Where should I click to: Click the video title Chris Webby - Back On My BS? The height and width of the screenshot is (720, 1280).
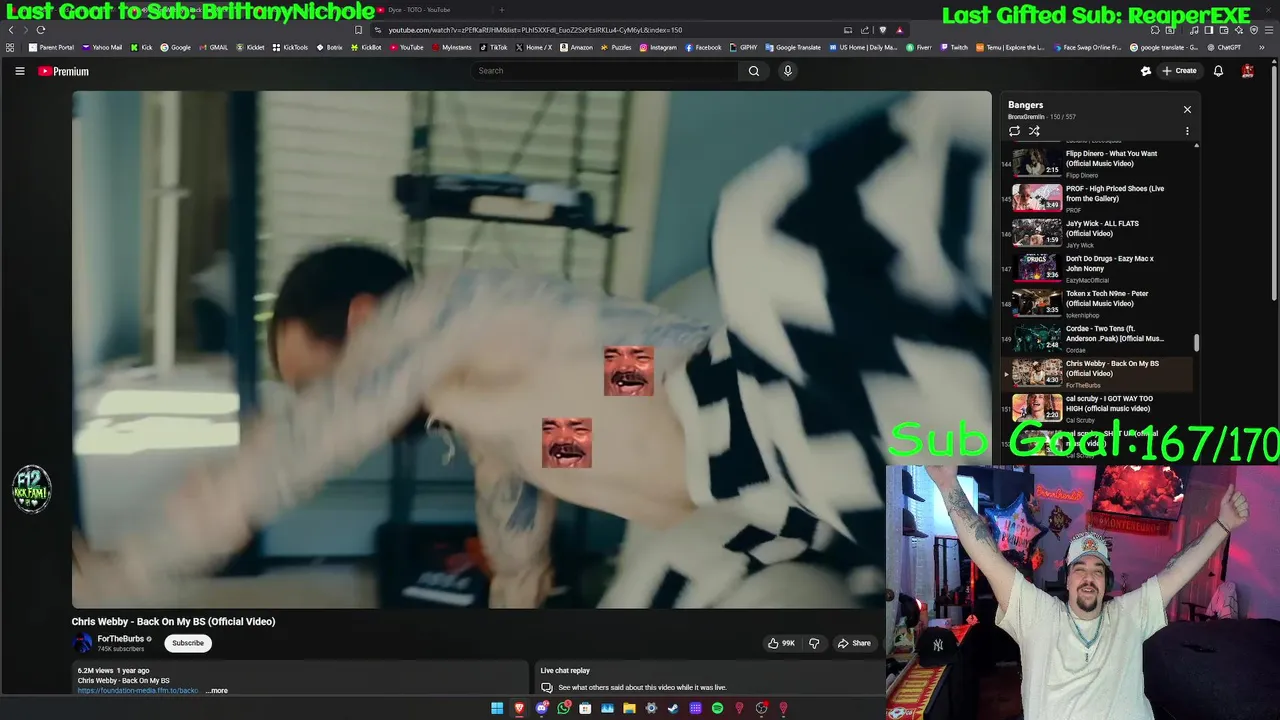pos(173,621)
